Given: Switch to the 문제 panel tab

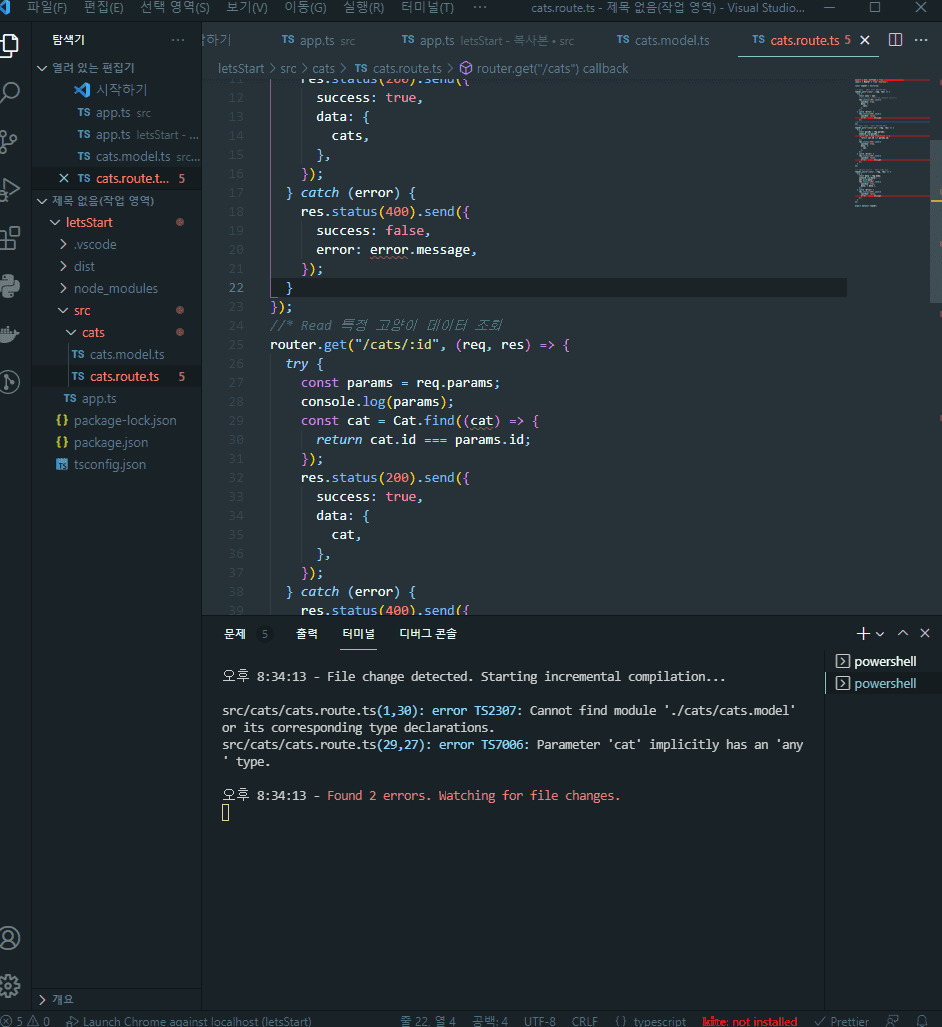Looking at the screenshot, I should click(x=235, y=633).
